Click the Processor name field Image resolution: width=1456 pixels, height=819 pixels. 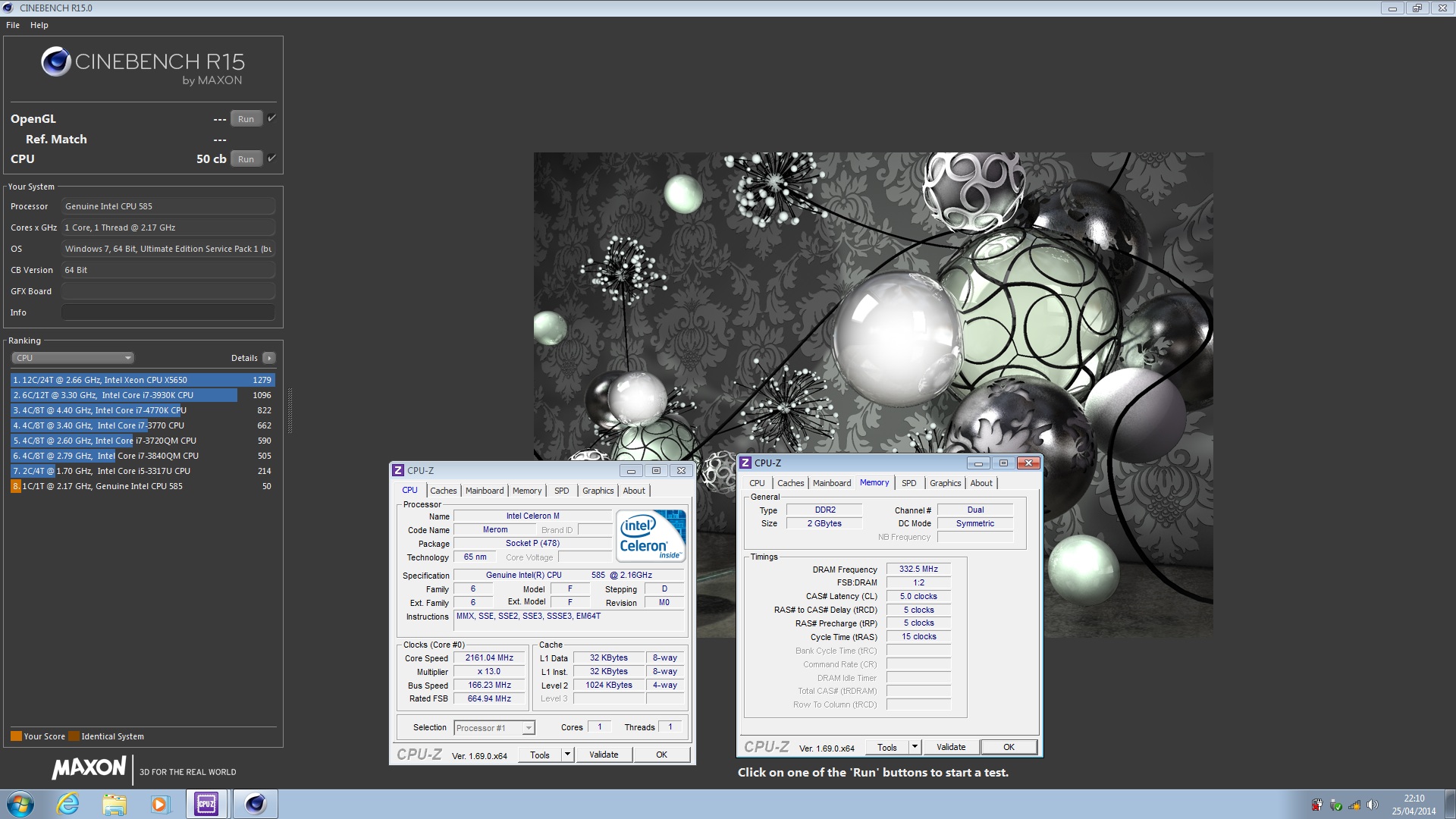point(168,206)
